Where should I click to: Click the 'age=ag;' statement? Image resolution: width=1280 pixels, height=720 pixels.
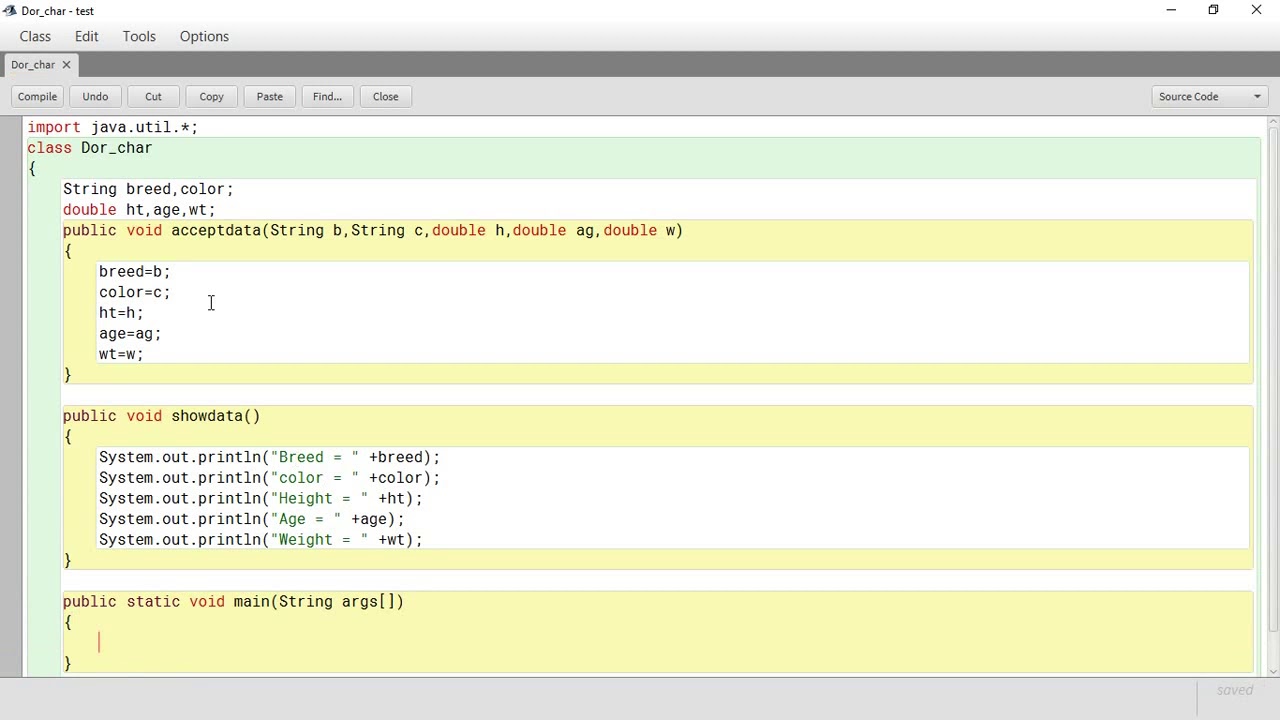tap(130, 334)
